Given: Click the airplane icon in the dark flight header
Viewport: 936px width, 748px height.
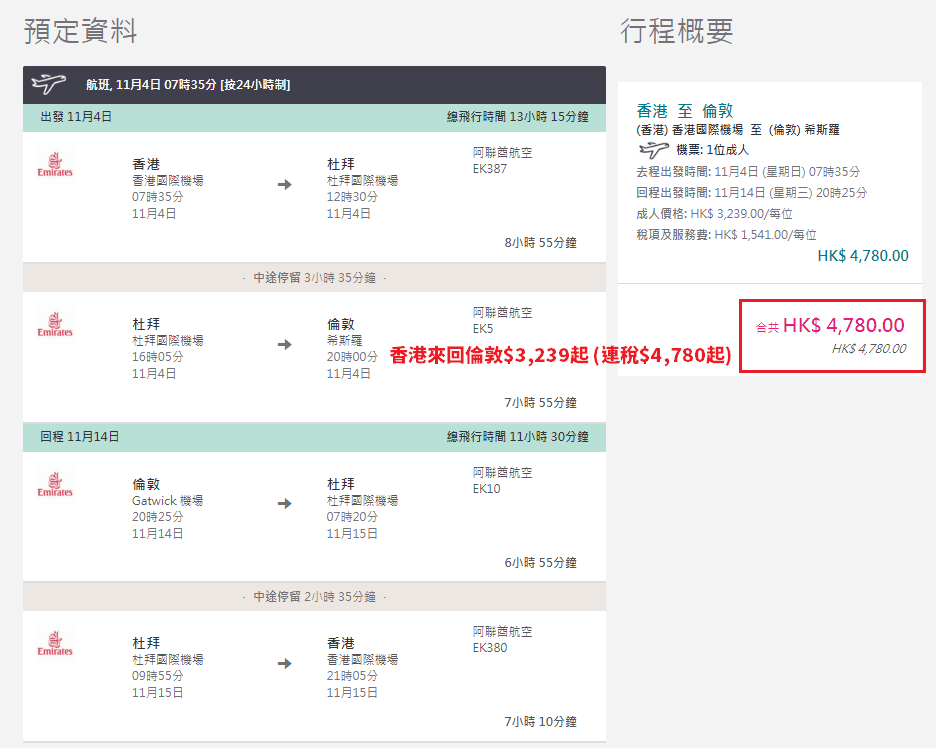Looking at the screenshot, I should 49,84.
